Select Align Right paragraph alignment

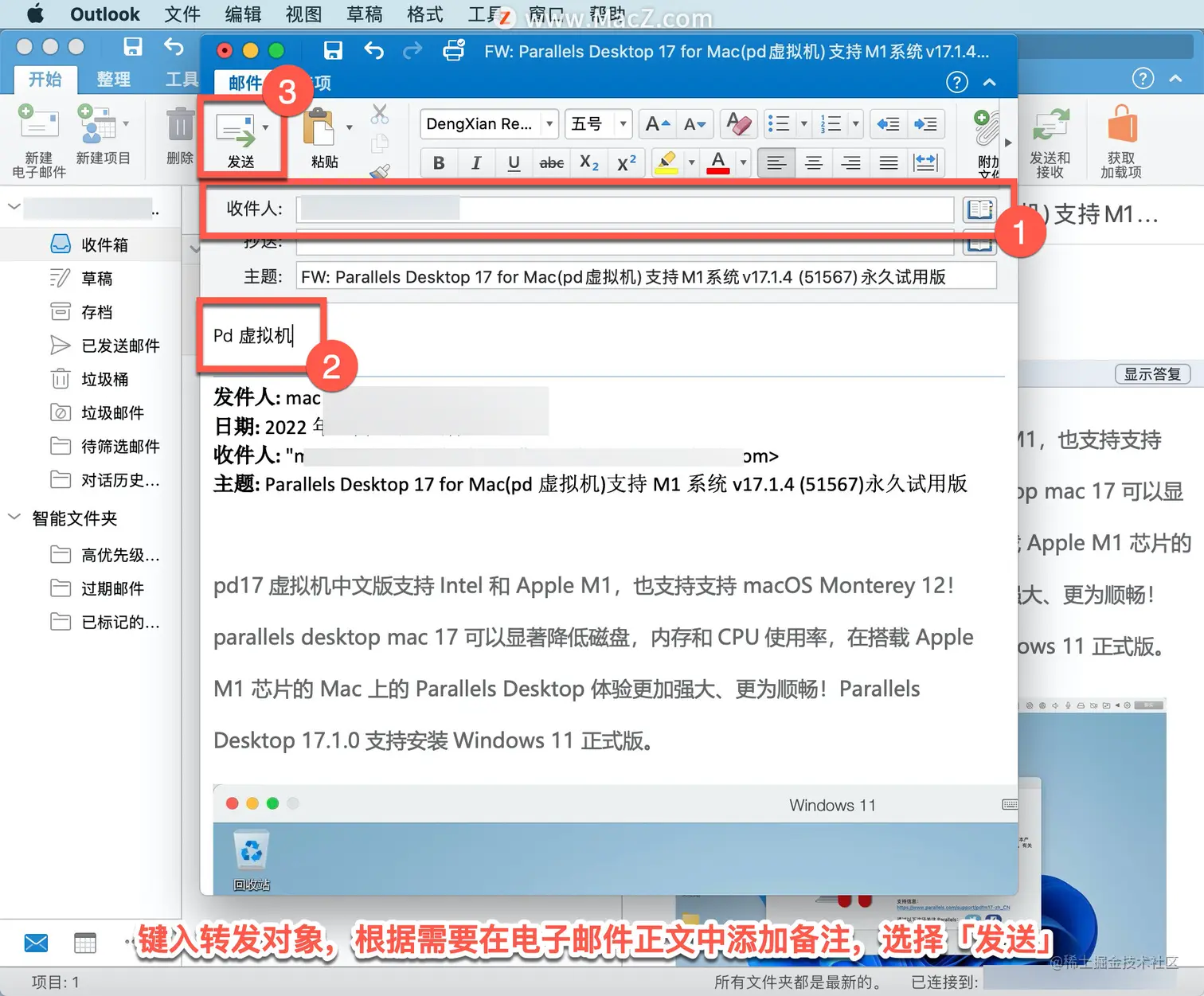tap(851, 163)
